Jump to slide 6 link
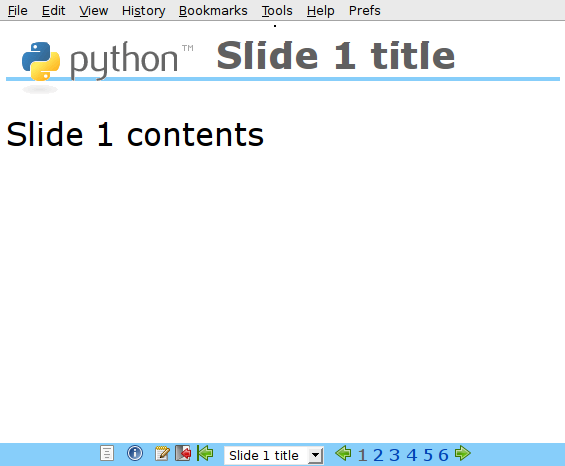The image size is (565, 466). pos(443,455)
